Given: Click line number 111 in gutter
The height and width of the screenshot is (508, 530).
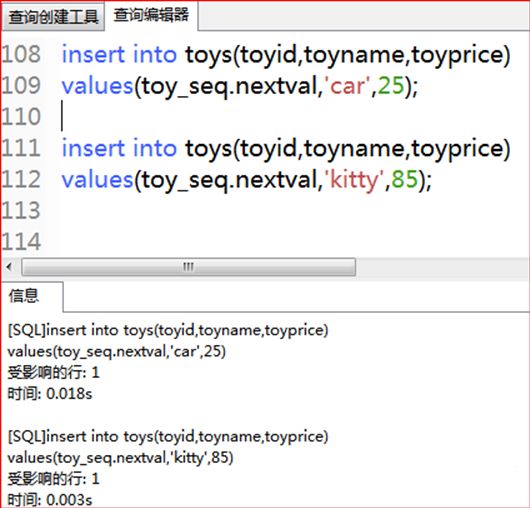Looking at the screenshot, I should point(21,148).
